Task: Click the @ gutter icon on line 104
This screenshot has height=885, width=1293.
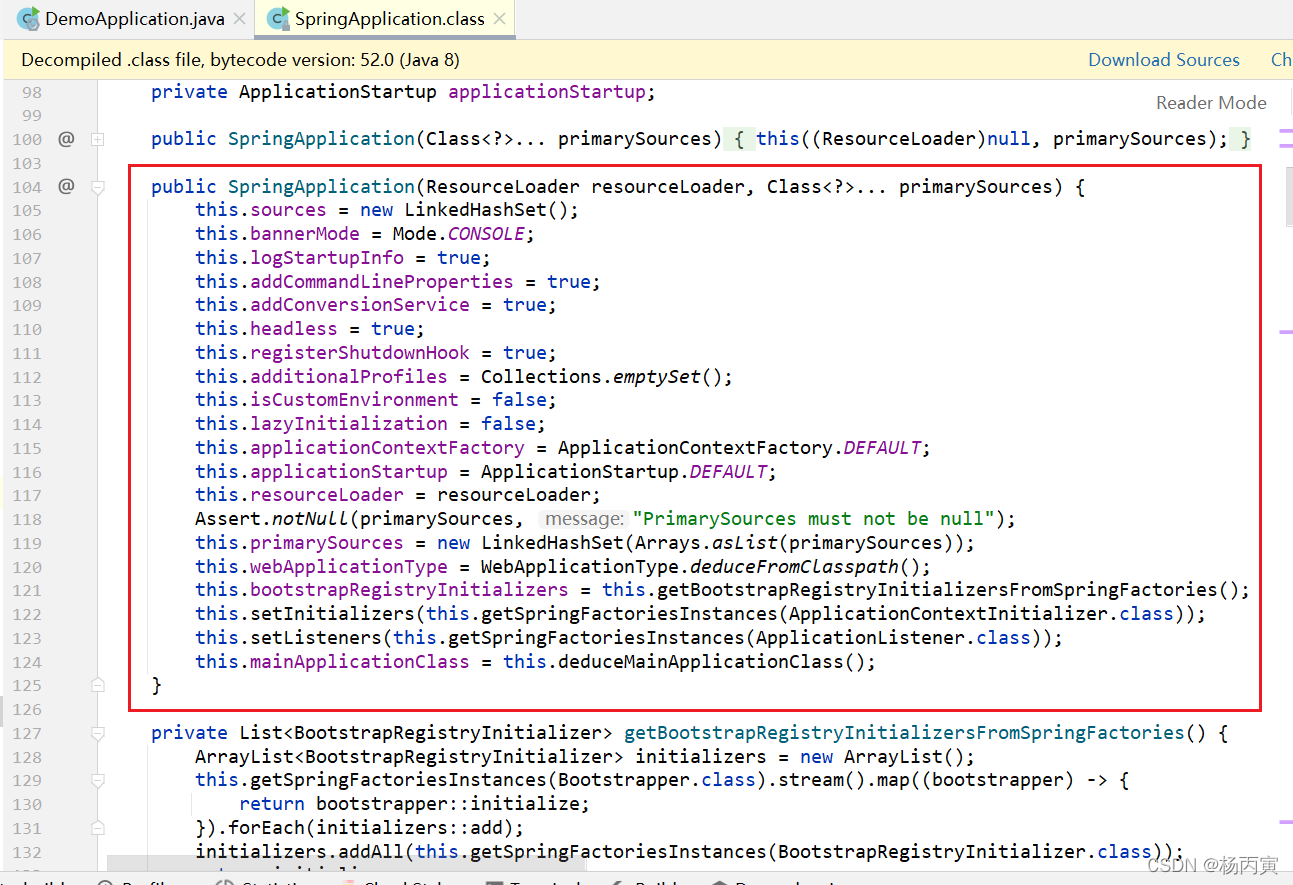Action: pos(66,186)
